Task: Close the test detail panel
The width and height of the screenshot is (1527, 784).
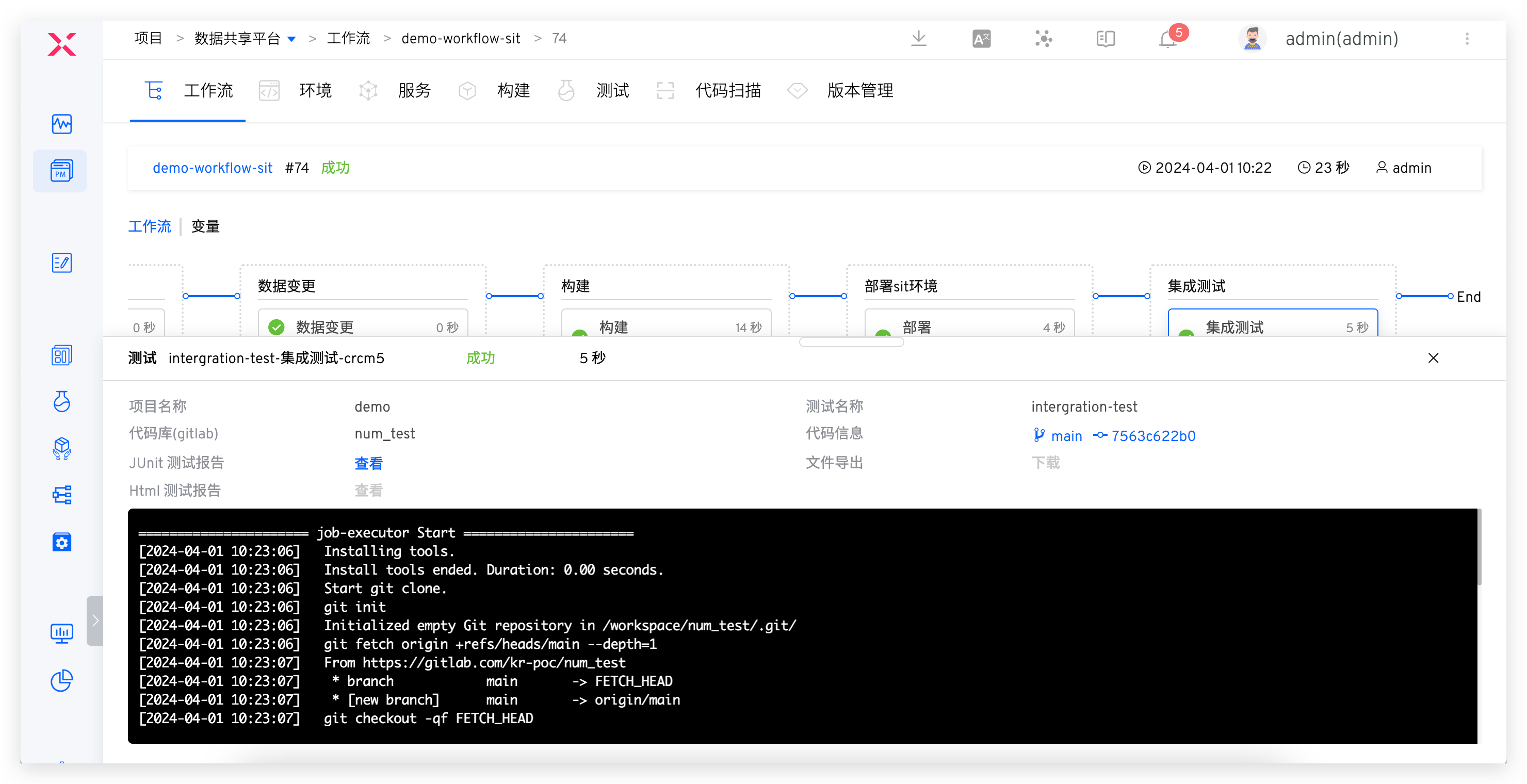Action: 1433,358
